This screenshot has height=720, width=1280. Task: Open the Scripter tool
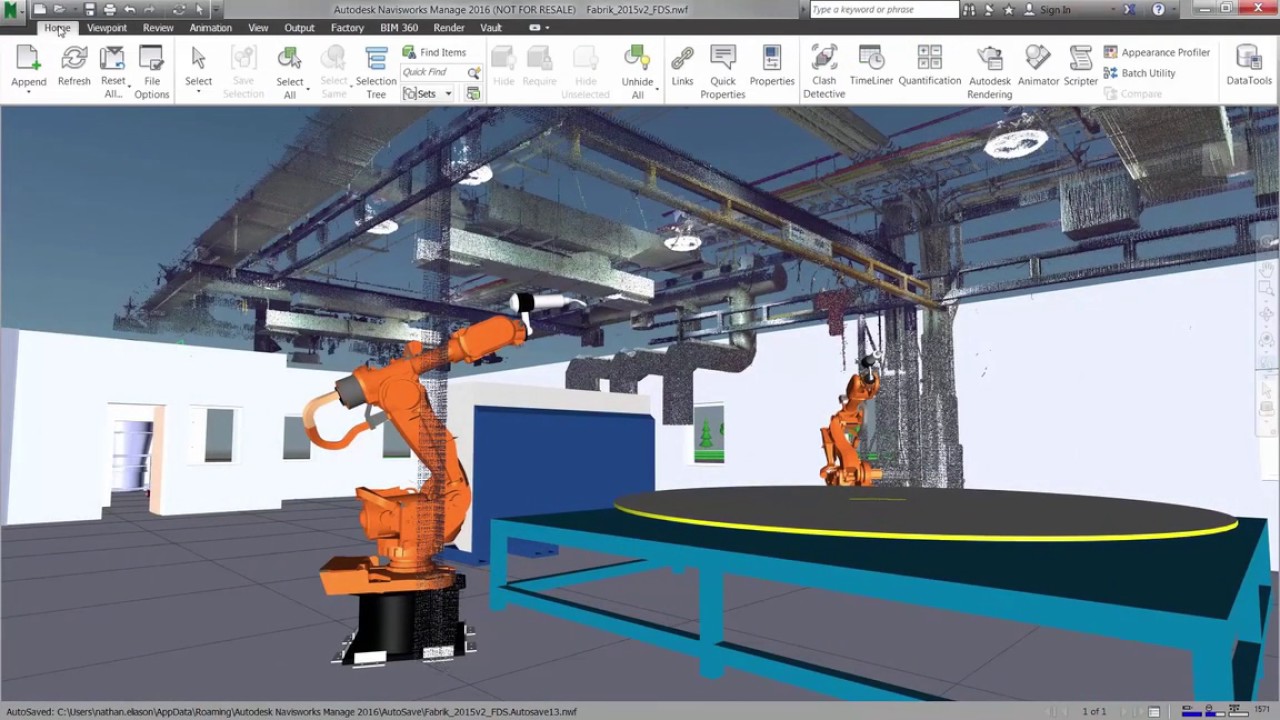click(1081, 66)
